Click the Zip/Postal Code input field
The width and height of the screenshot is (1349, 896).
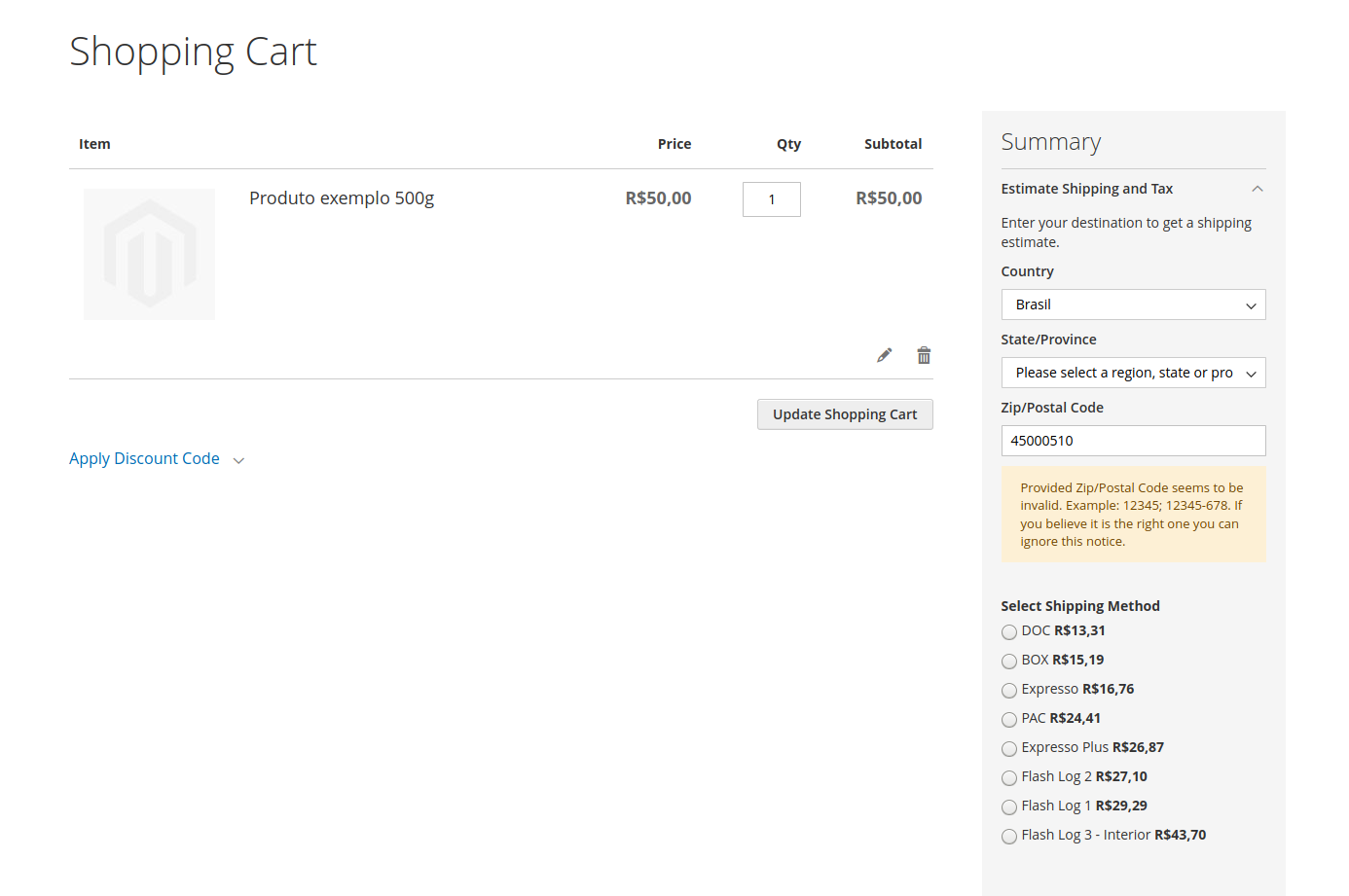point(1133,441)
